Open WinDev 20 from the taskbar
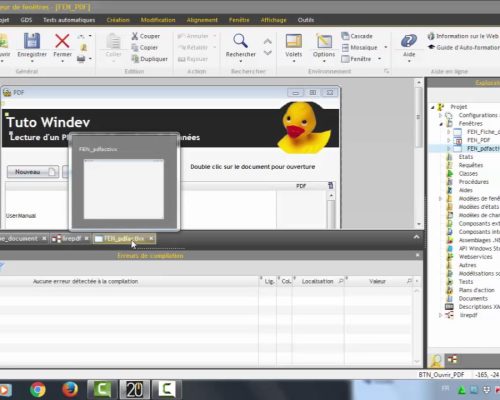 (x=135, y=389)
